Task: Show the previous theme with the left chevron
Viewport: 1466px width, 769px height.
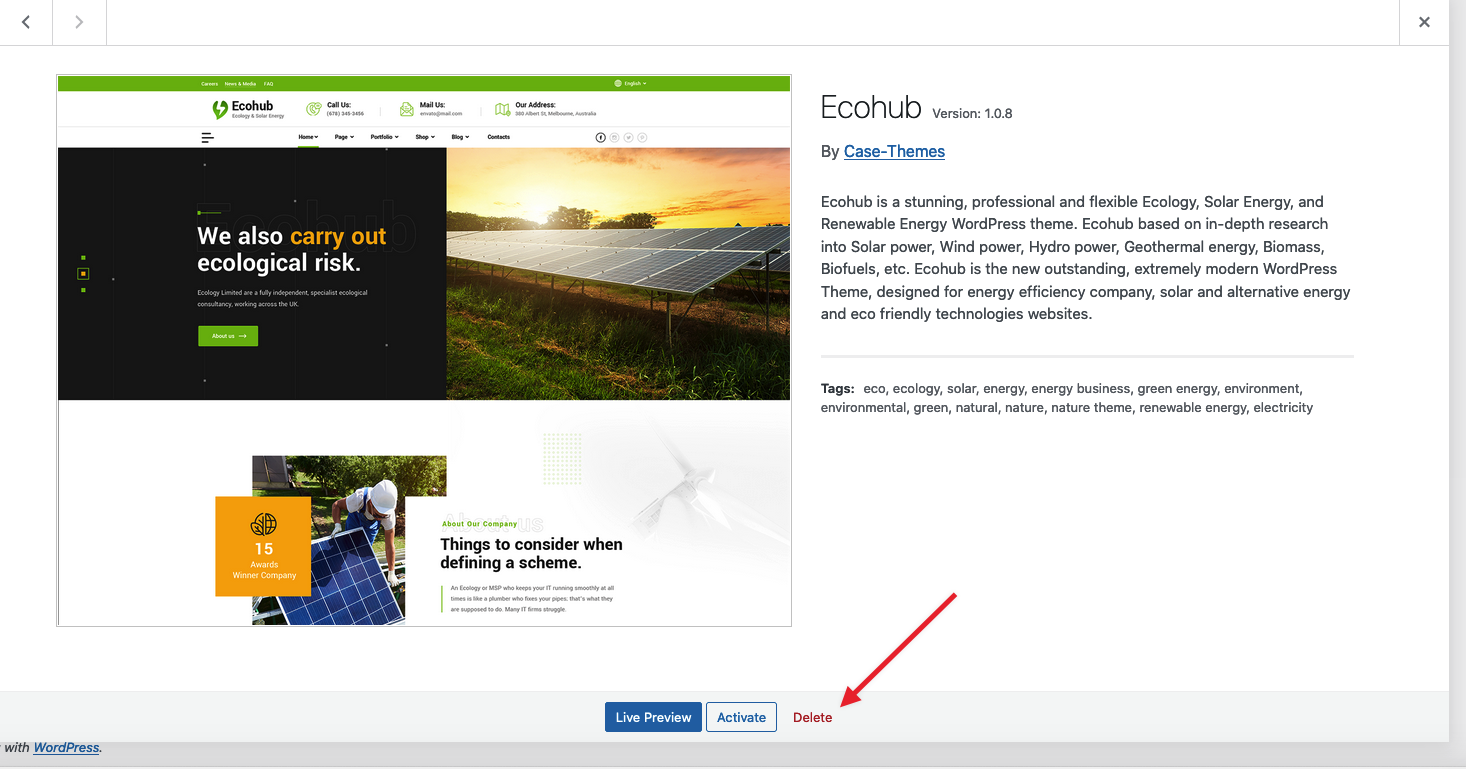Action: (x=26, y=22)
